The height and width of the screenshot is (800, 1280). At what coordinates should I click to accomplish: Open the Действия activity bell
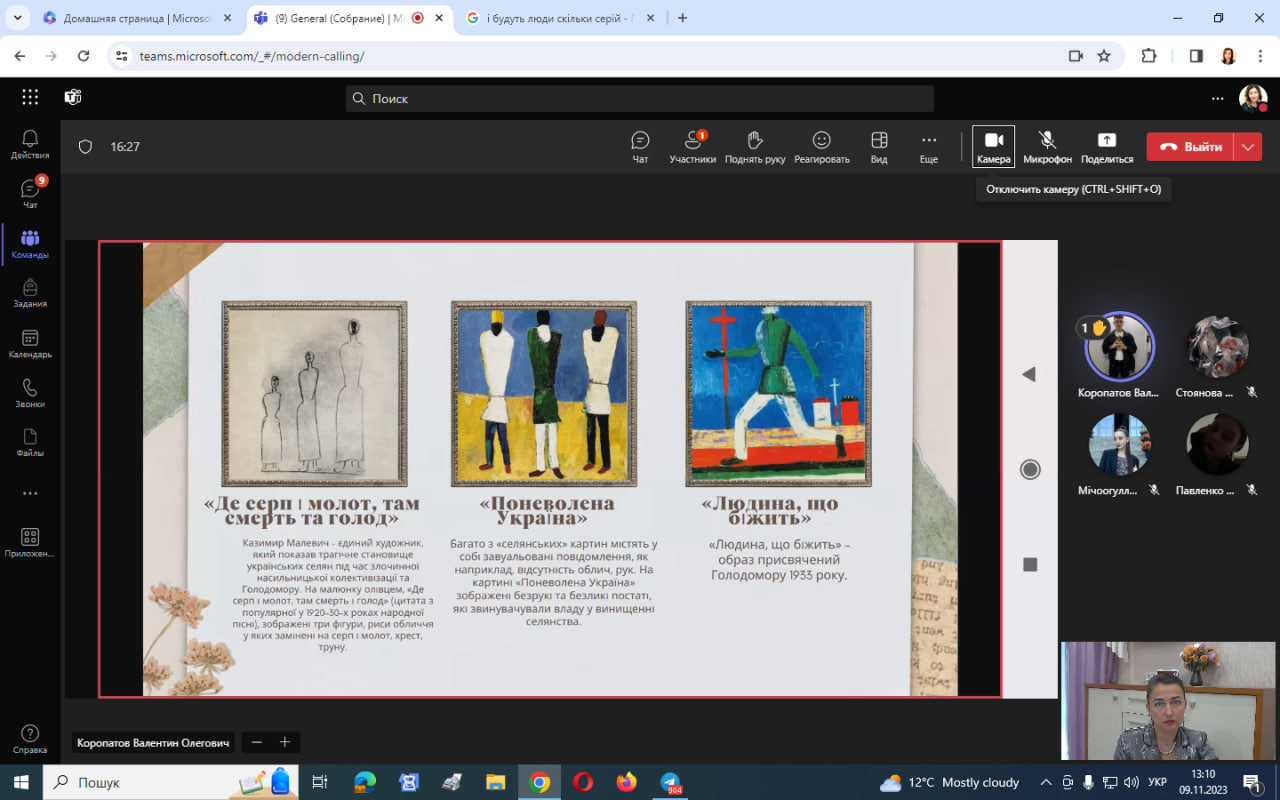[30, 144]
